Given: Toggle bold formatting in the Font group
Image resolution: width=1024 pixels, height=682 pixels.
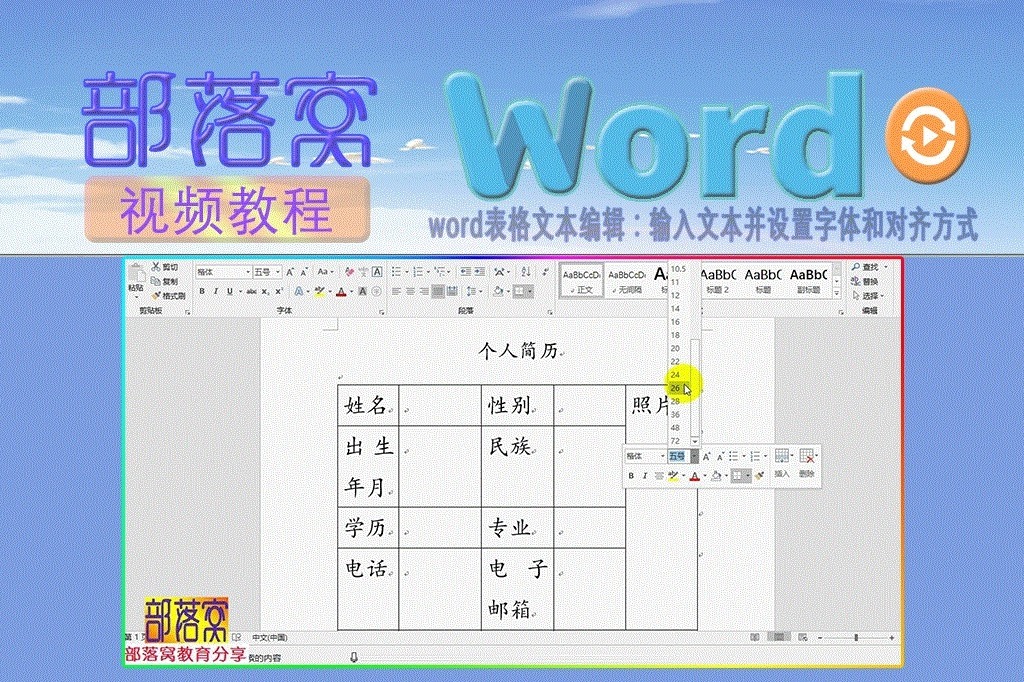Looking at the screenshot, I should pos(202,291).
